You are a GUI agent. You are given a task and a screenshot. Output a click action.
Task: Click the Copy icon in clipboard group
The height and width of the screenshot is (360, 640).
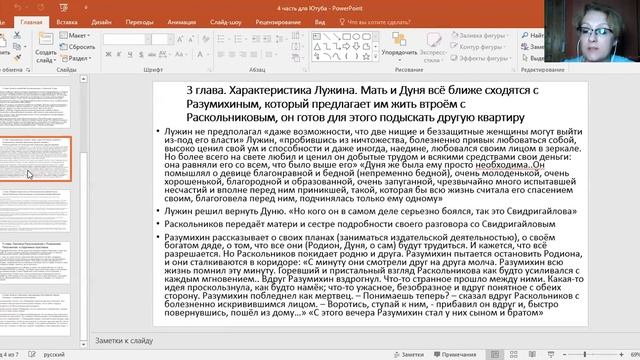tap(17, 47)
